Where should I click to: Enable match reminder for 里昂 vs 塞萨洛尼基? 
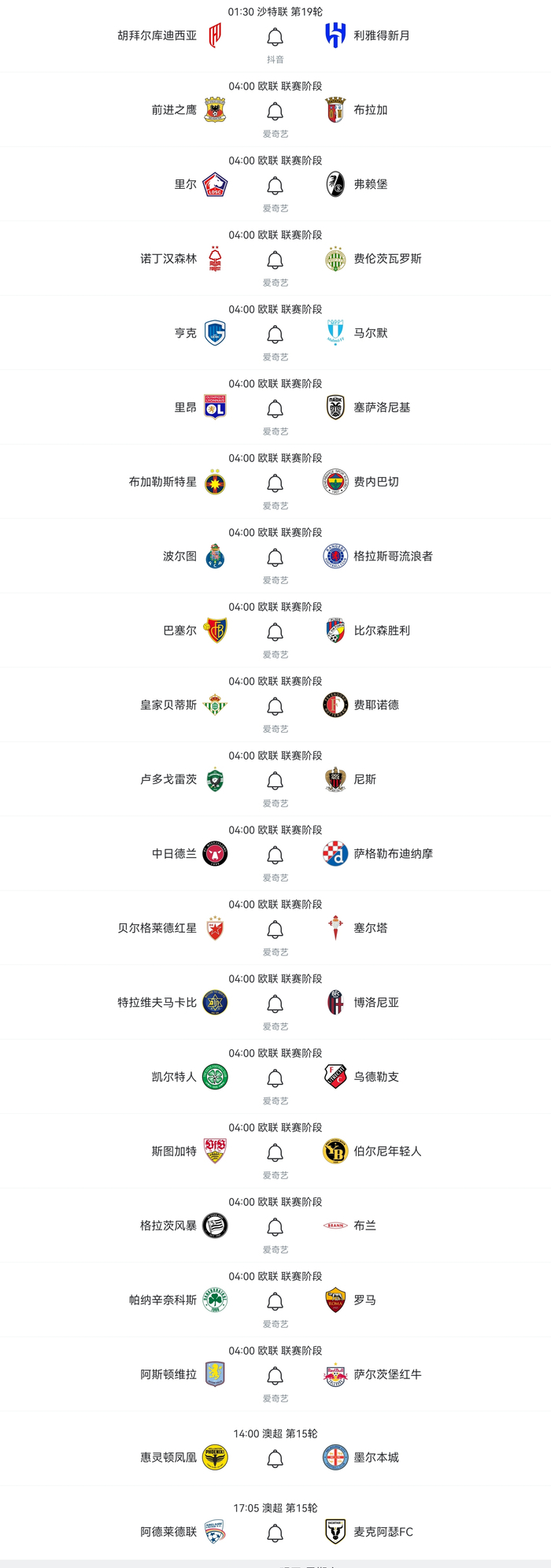[x=274, y=407]
